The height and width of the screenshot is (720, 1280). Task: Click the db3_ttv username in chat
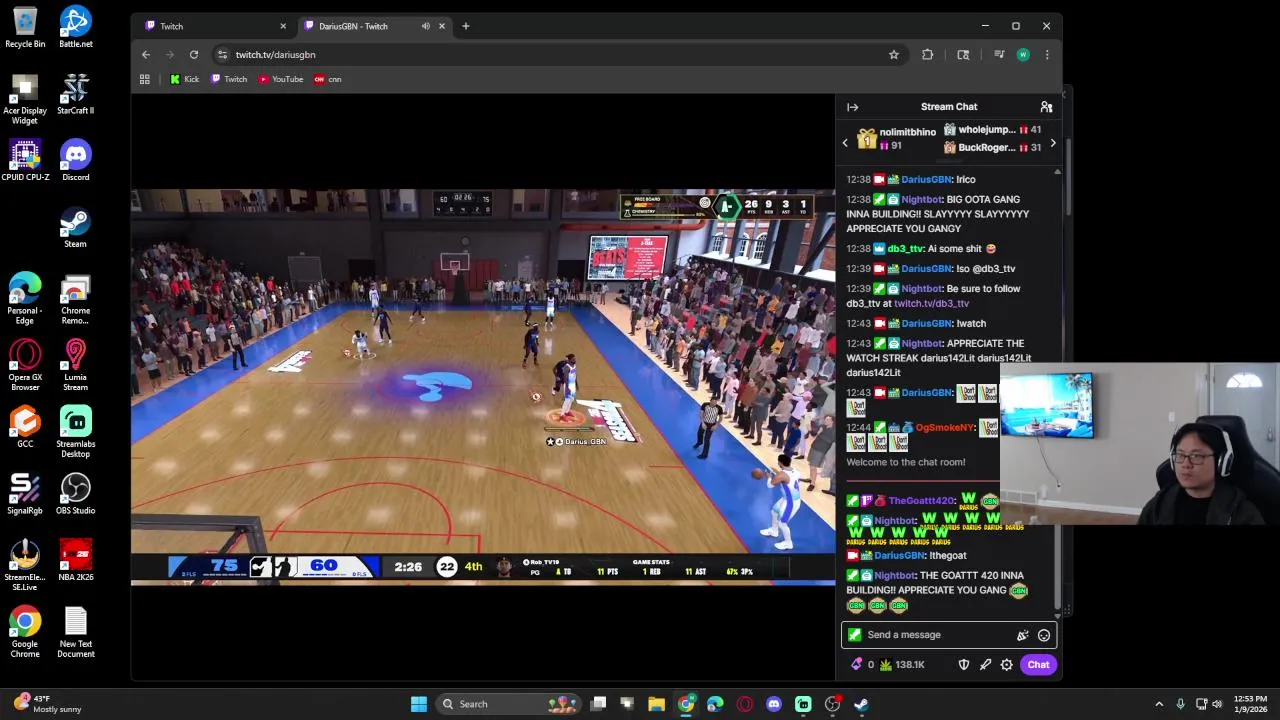click(x=906, y=249)
